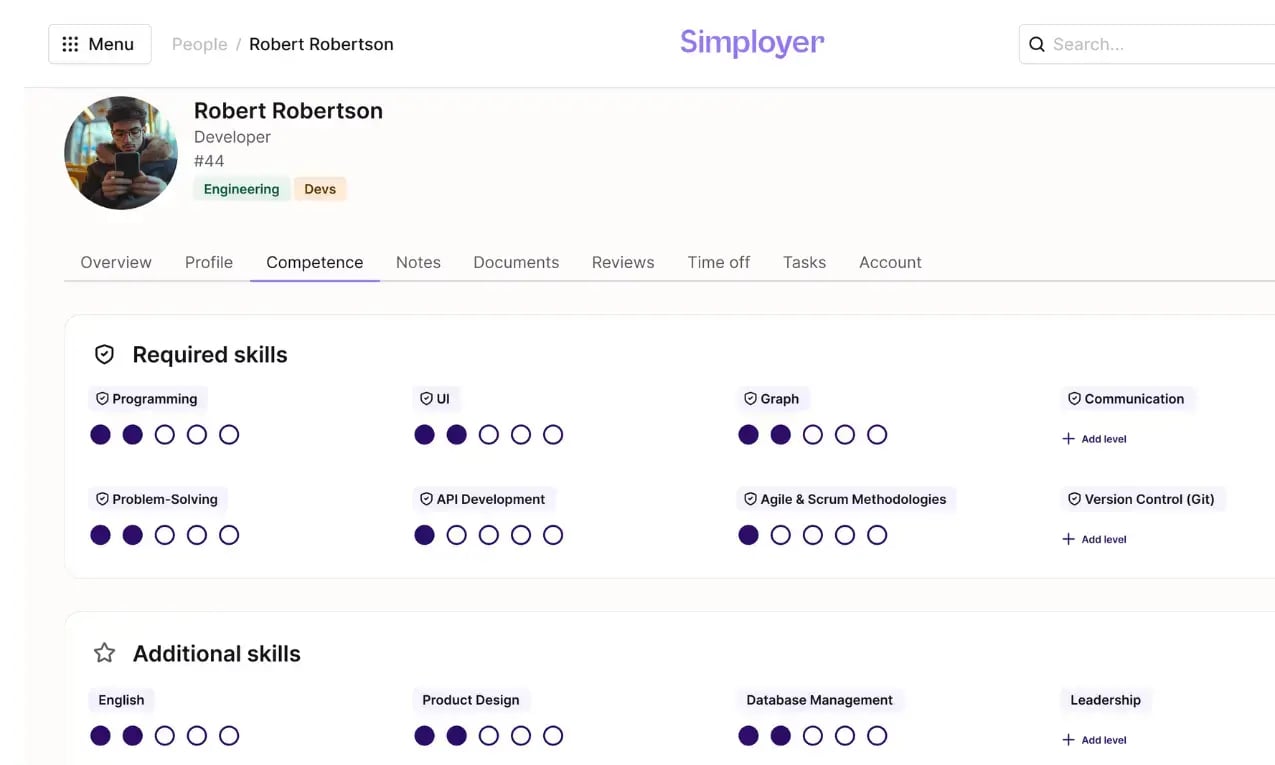Image resolution: width=1275 pixels, height=765 pixels.
Task: Click the Devs tag
Action: point(320,189)
